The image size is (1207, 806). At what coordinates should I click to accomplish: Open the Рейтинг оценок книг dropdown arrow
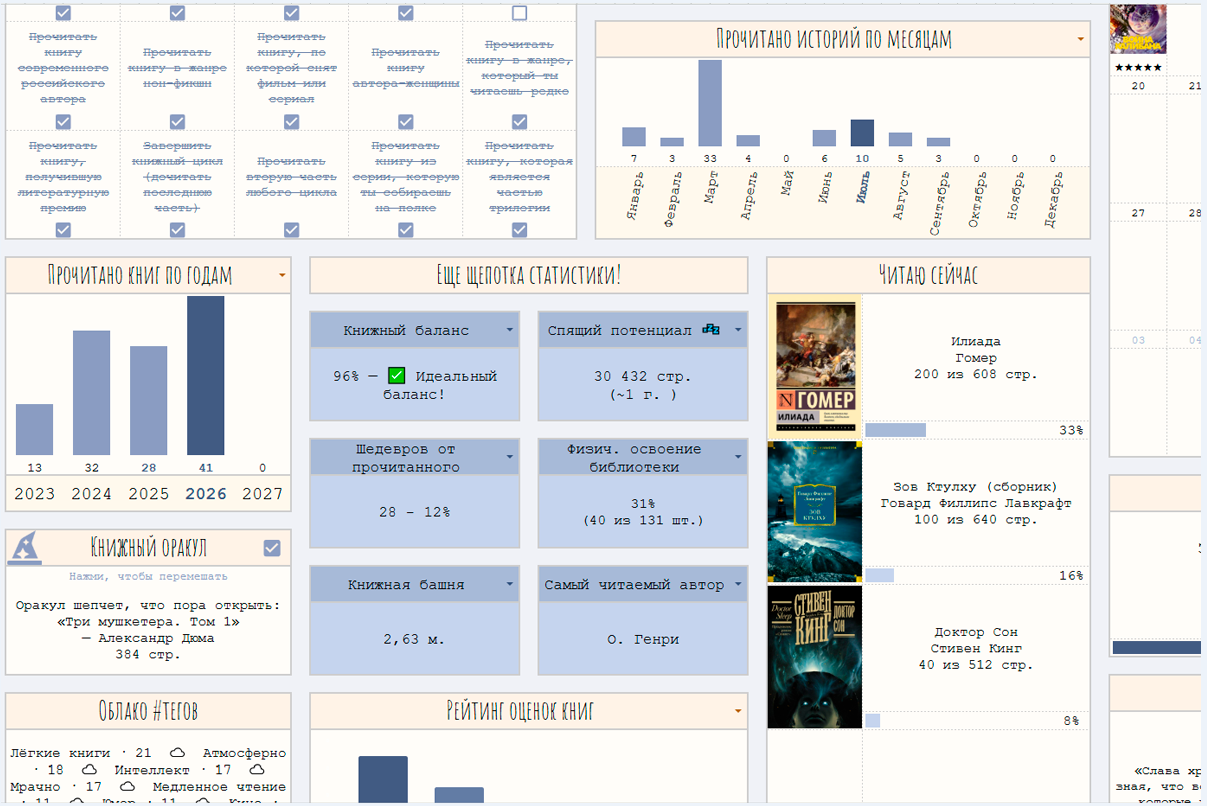739,711
